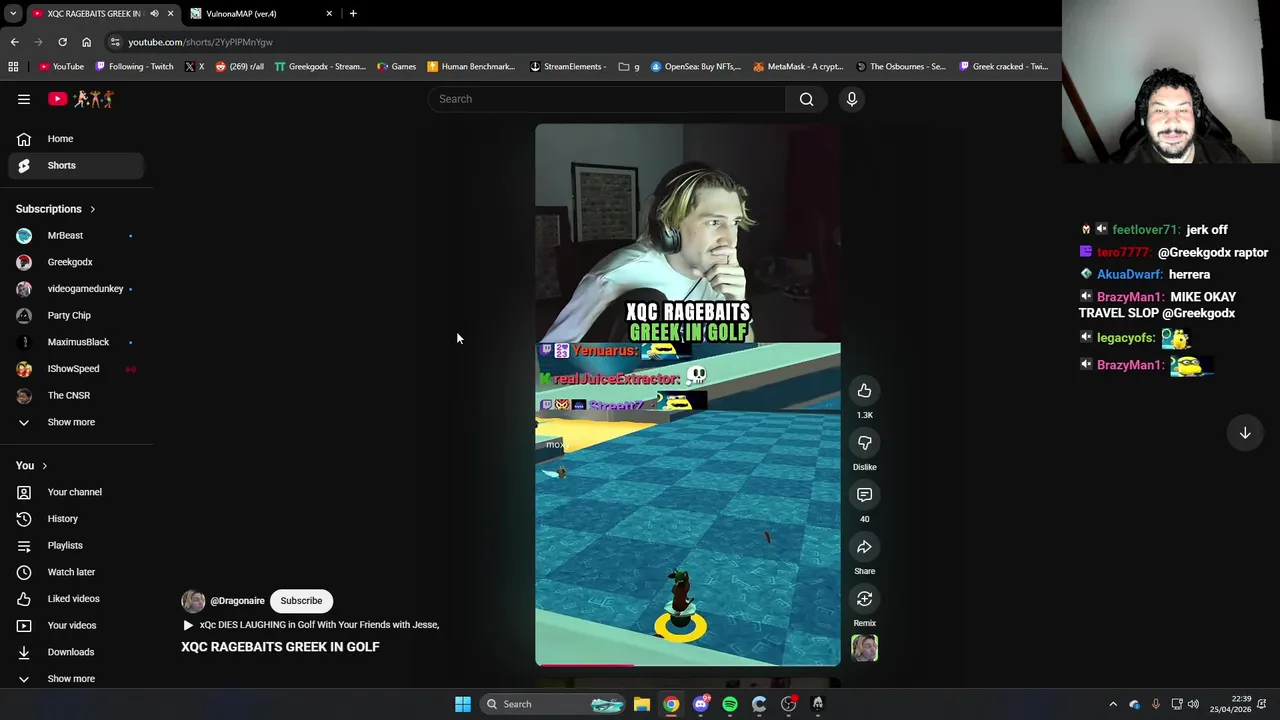
Task: Open the X bookmark
Action: [x=195, y=67]
